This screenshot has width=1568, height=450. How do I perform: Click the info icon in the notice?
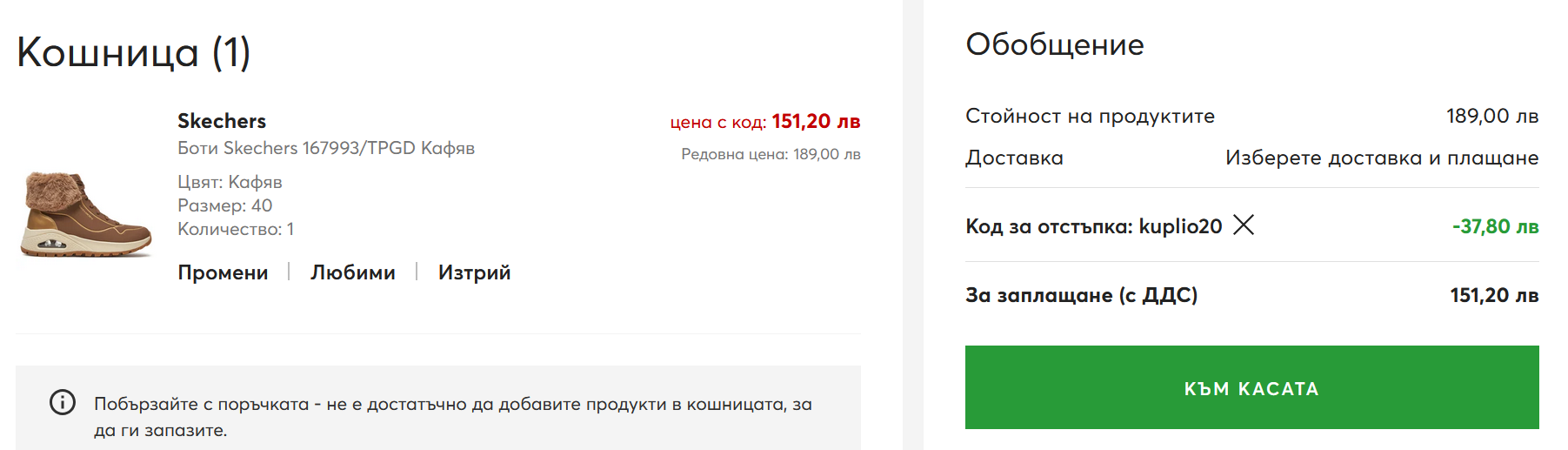tap(63, 402)
